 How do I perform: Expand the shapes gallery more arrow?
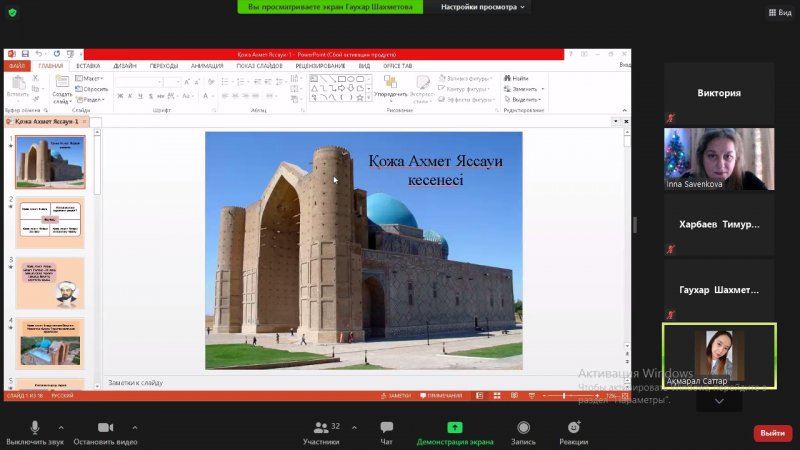[x=369, y=98]
